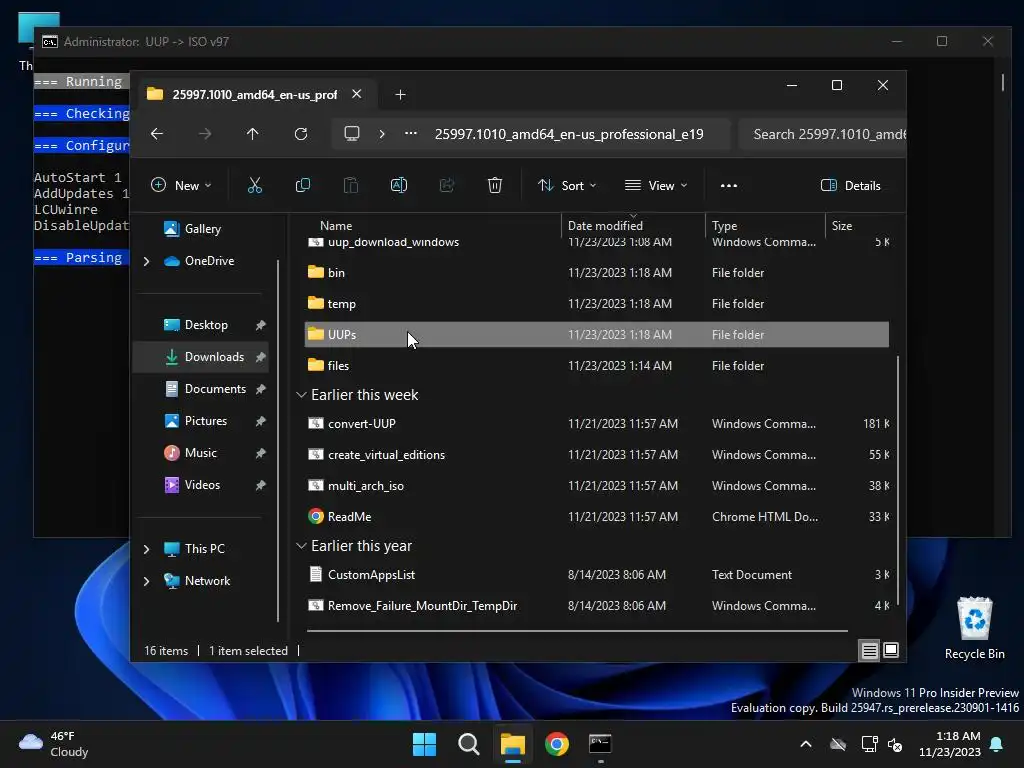
Task: Open the New dropdown menu
Action: [181, 185]
